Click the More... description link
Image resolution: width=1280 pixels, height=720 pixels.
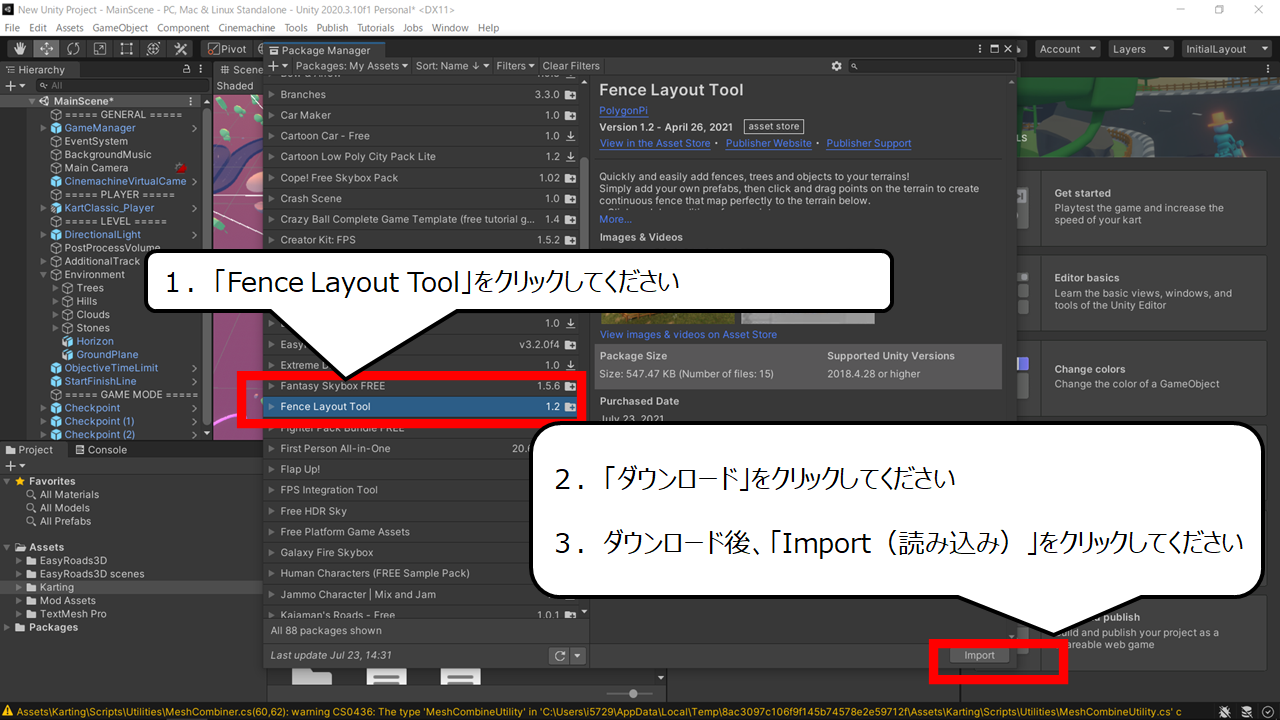point(615,219)
